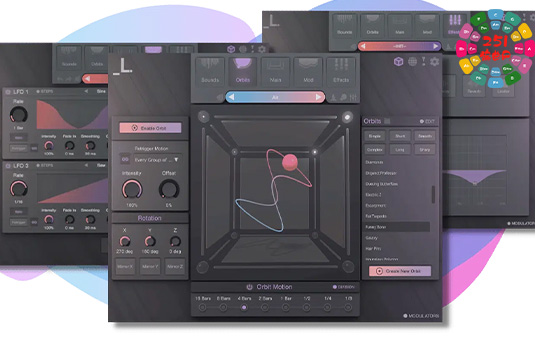Click the Edit toggle in the Orbits list header
Screen dimensions: 535x363
[427, 121]
